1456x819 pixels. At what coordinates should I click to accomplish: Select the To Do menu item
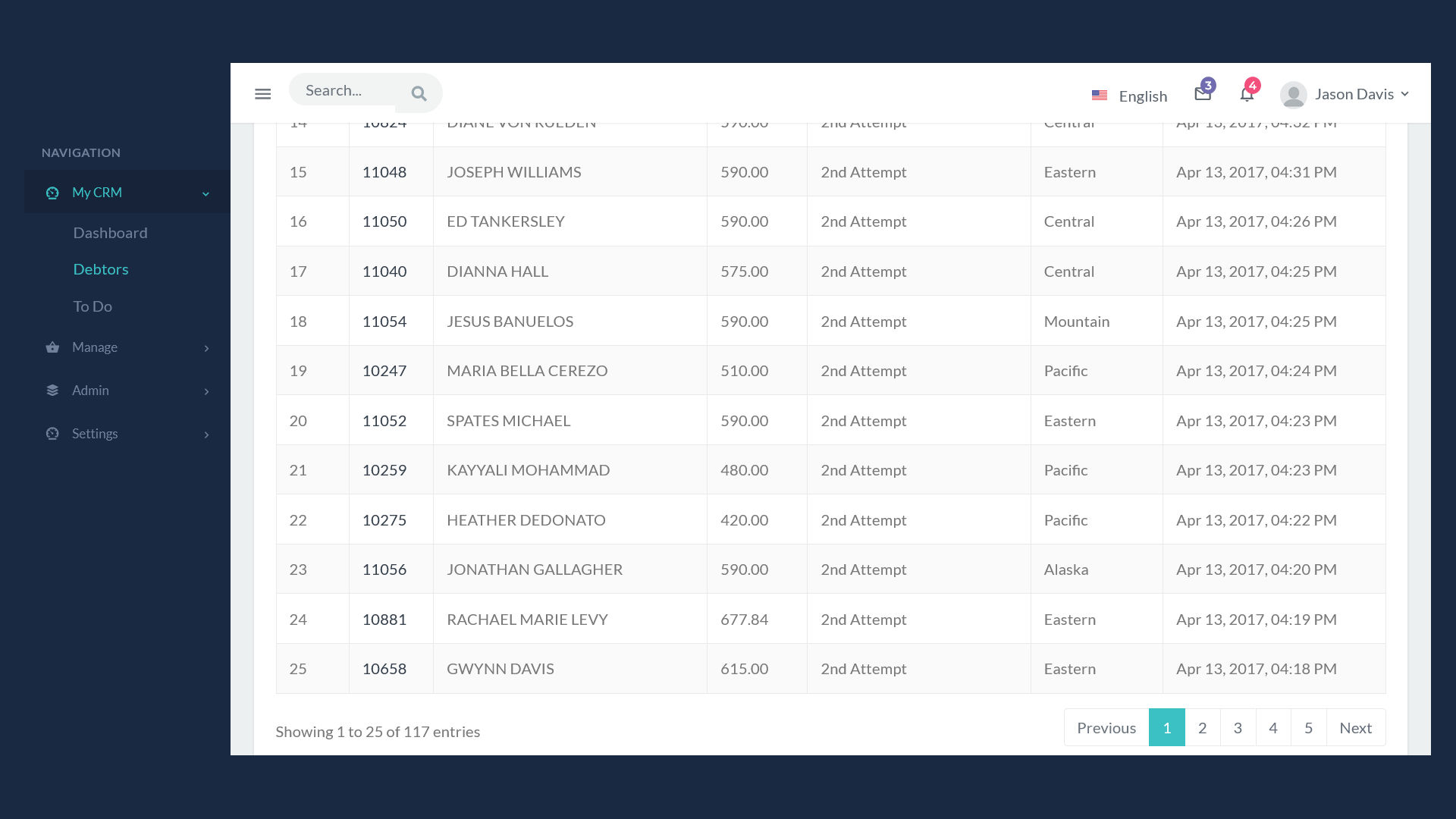pos(93,306)
